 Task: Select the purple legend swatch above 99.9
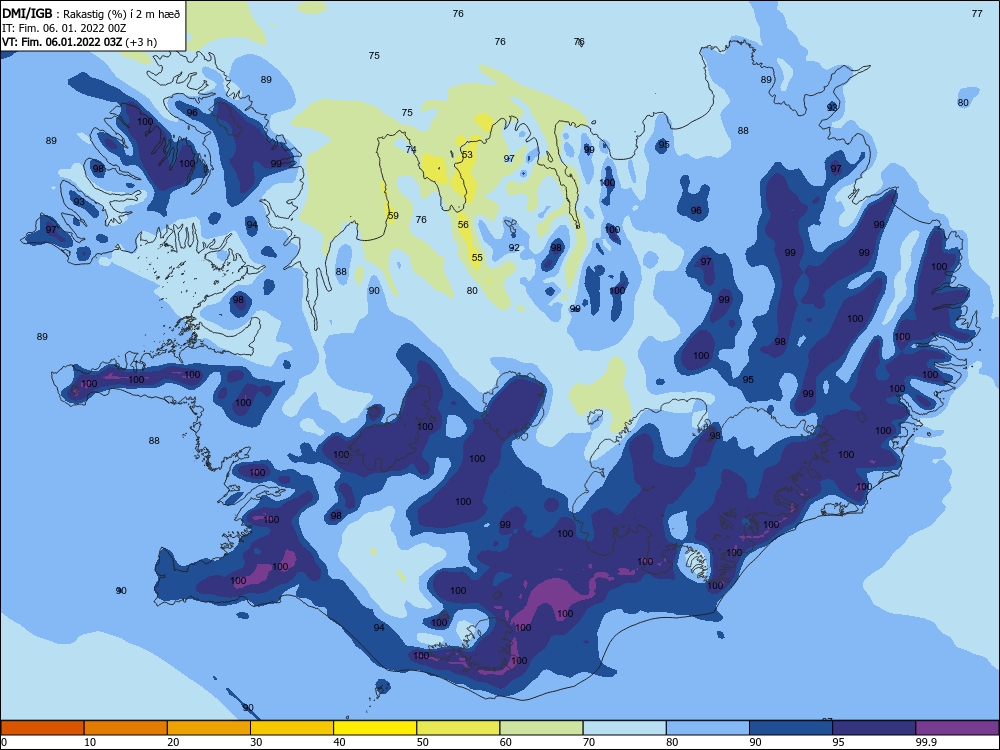(x=957, y=728)
